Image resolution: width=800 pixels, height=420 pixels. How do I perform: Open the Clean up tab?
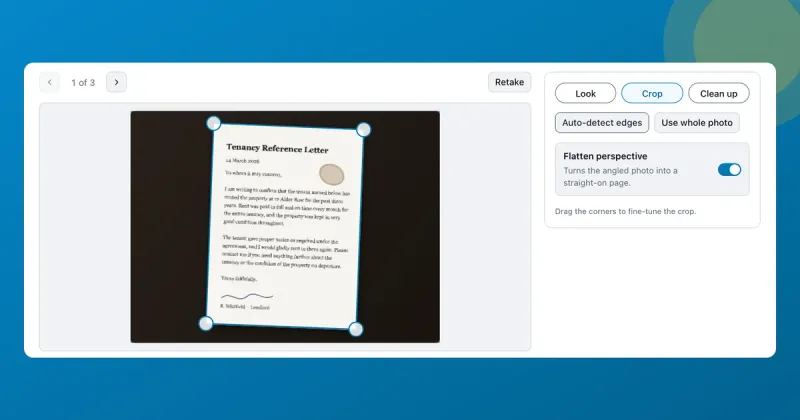pos(718,93)
